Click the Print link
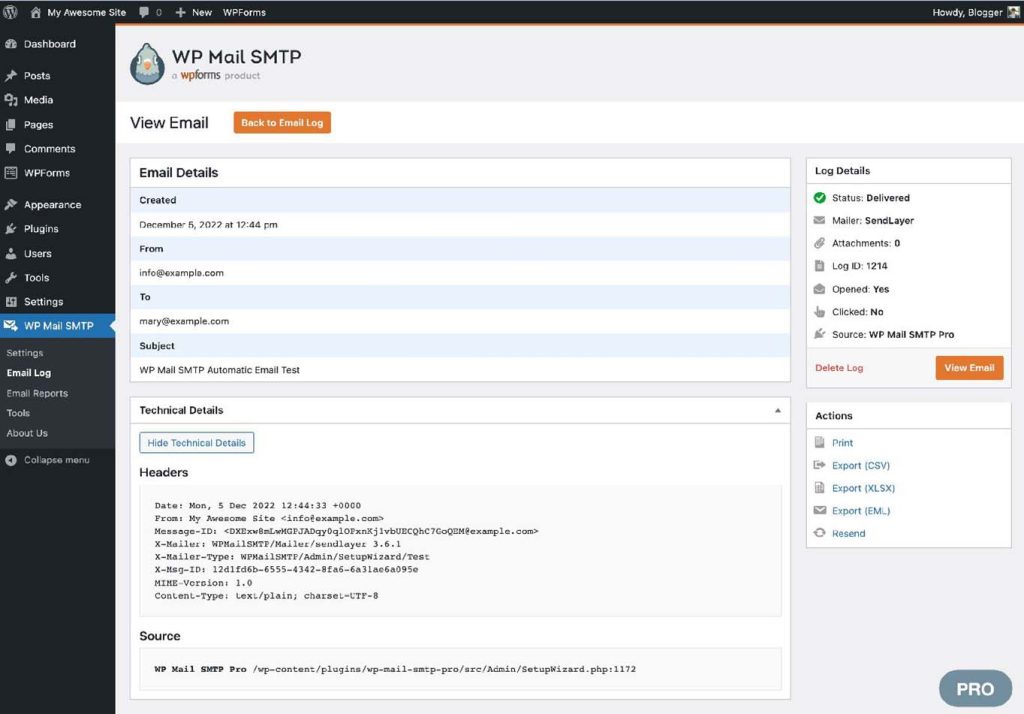 tap(842, 443)
